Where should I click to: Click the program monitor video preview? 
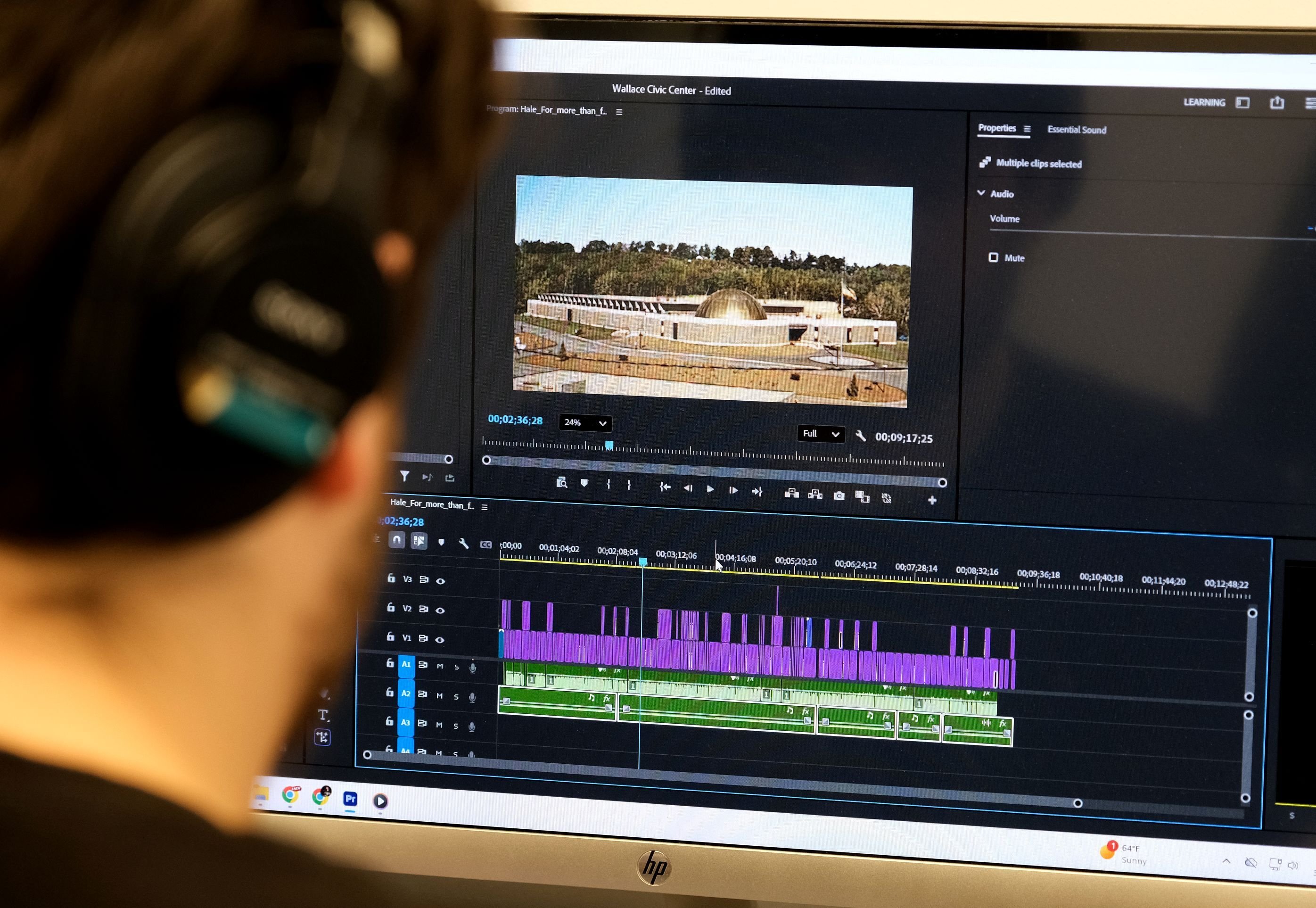click(x=712, y=291)
